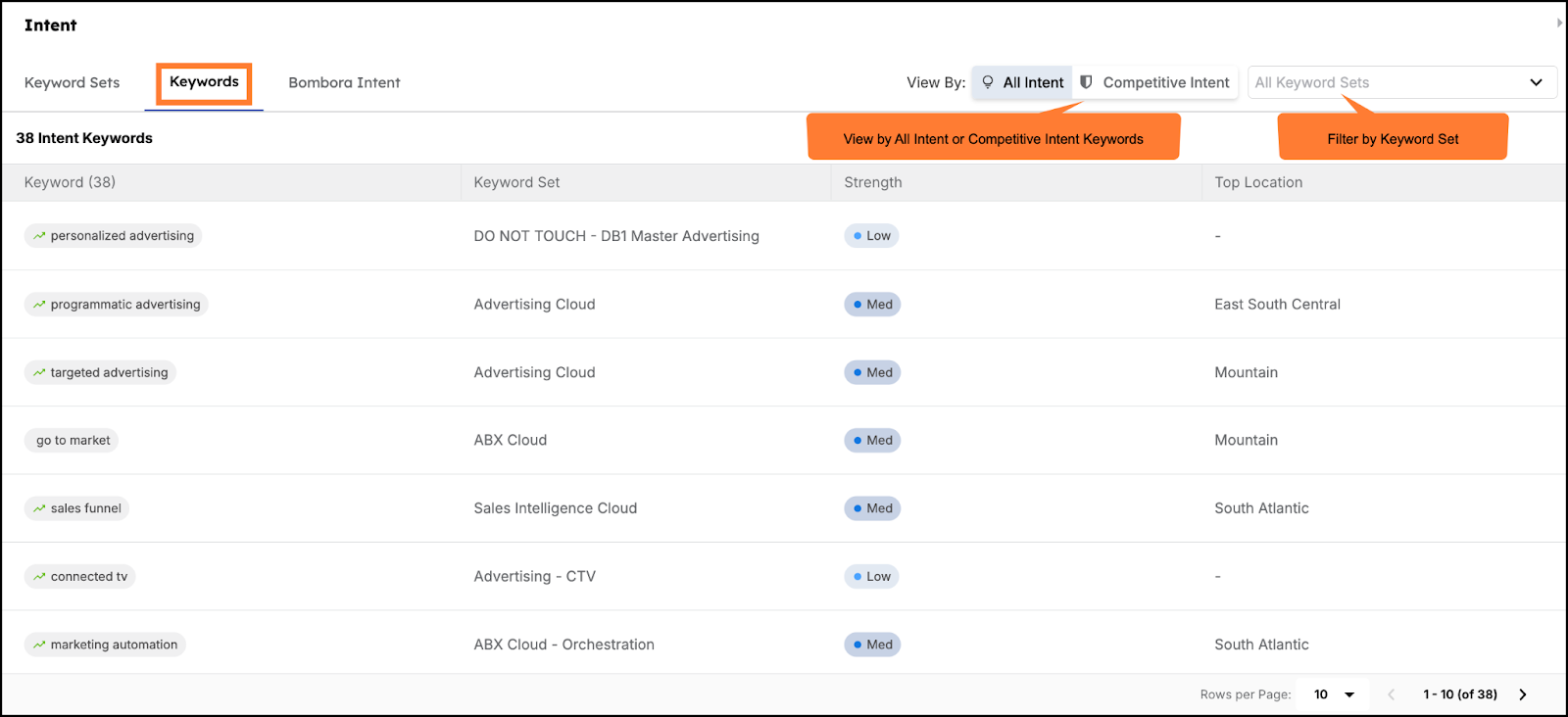This screenshot has height=717, width=1568.
Task: Open the All Keyword Sets dropdown
Action: pyautogui.click(x=1401, y=82)
